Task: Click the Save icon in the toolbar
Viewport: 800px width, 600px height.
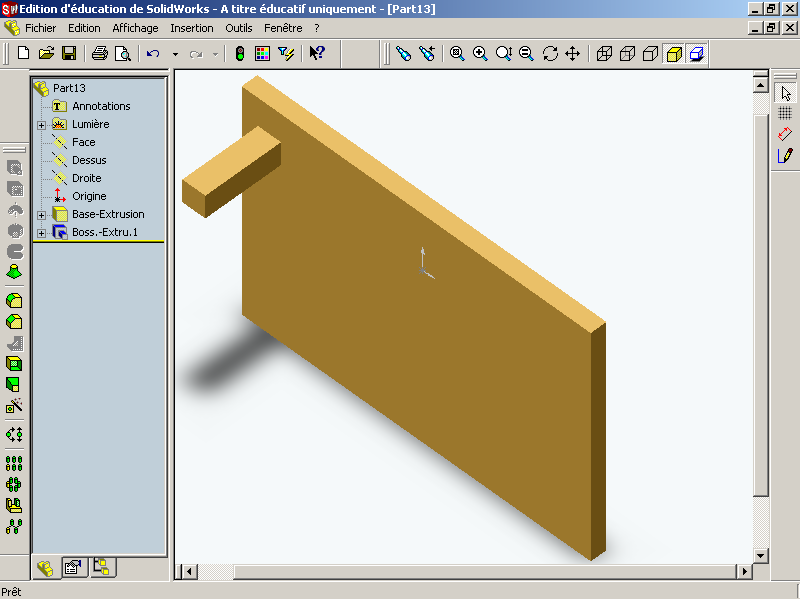Action: 70,53
